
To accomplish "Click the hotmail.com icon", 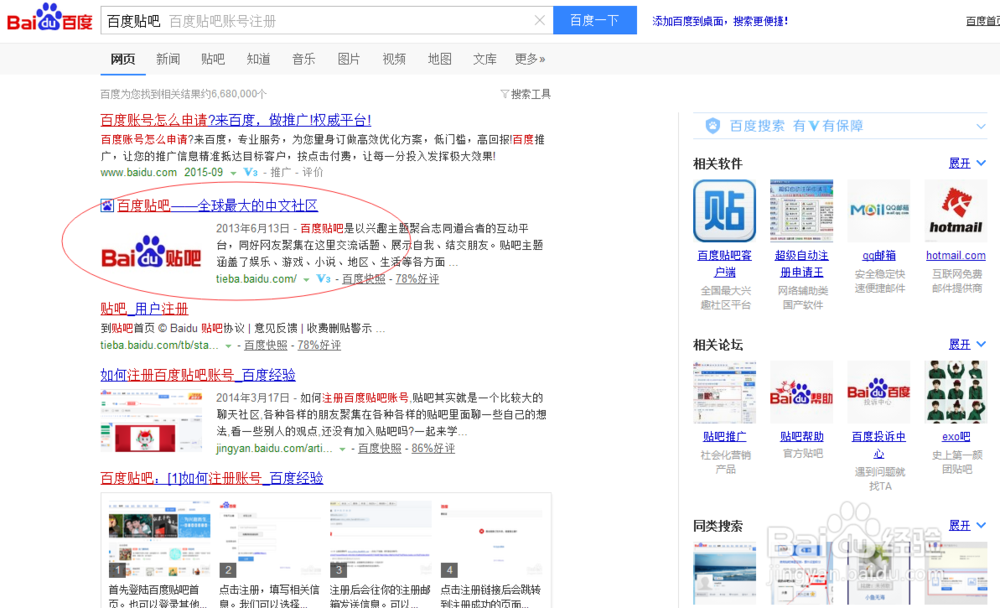I will pyautogui.click(x=955, y=211).
